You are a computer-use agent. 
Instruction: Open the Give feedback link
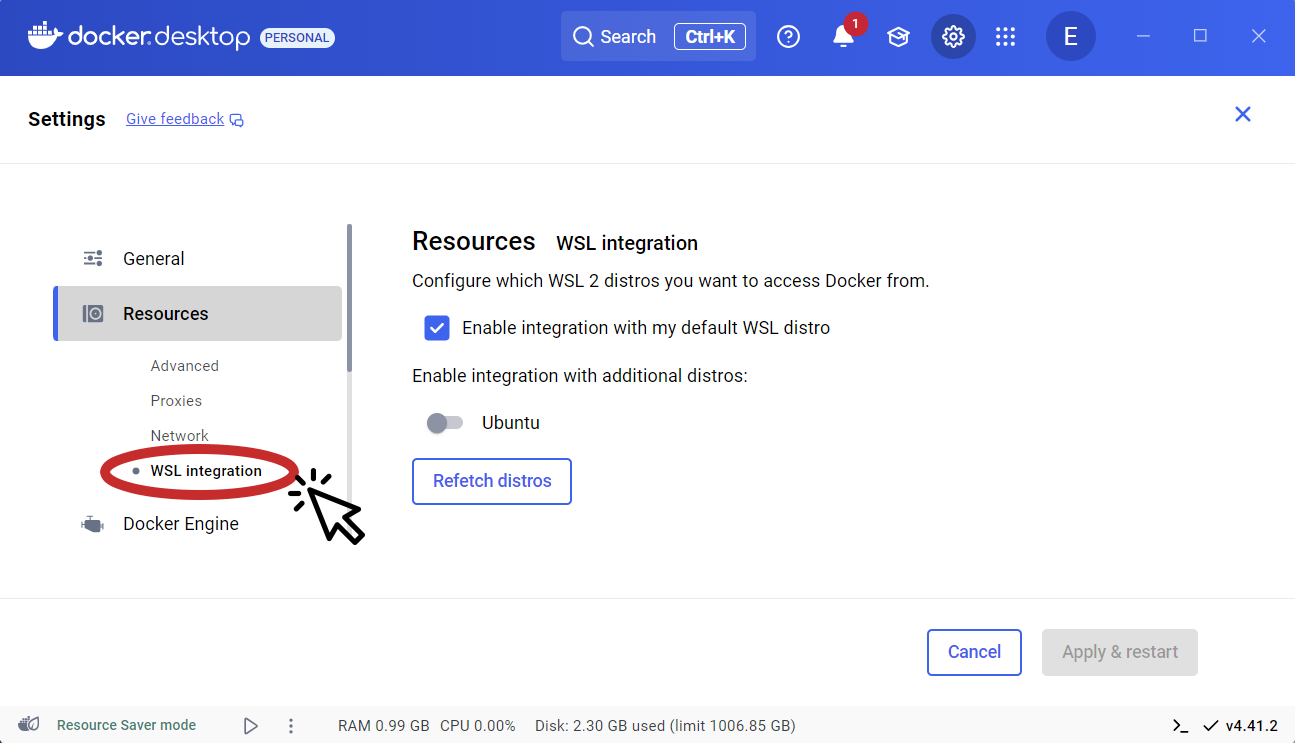click(x=175, y=118)
